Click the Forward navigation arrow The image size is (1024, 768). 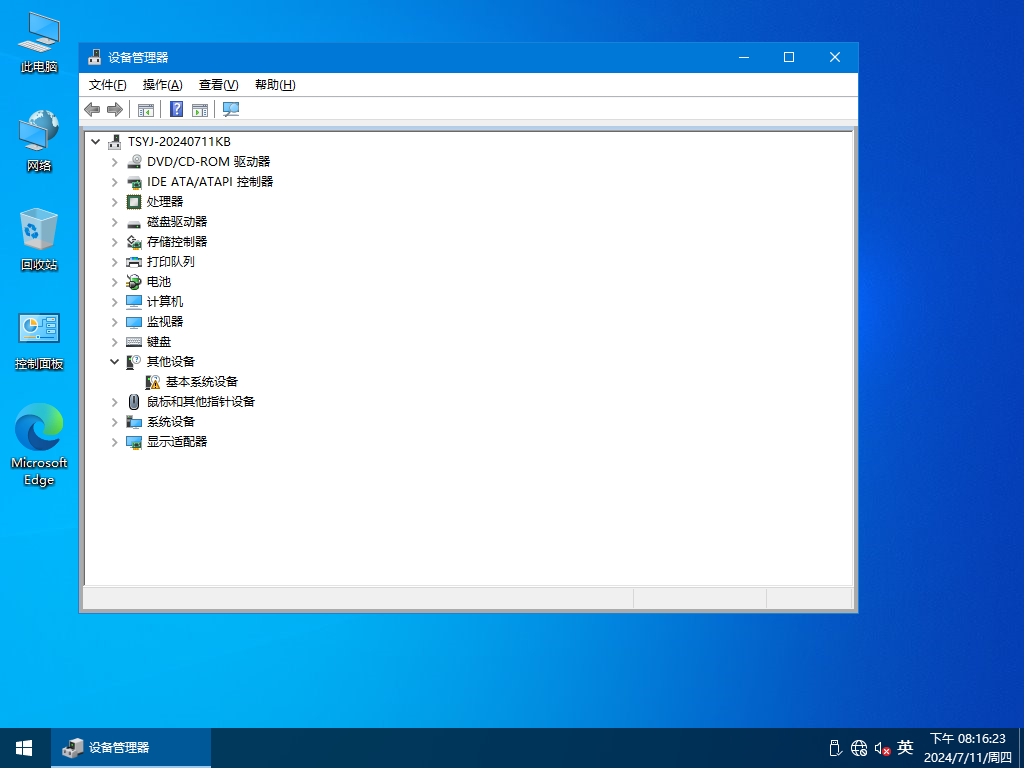pyautogui.click(x=114, y=109)
